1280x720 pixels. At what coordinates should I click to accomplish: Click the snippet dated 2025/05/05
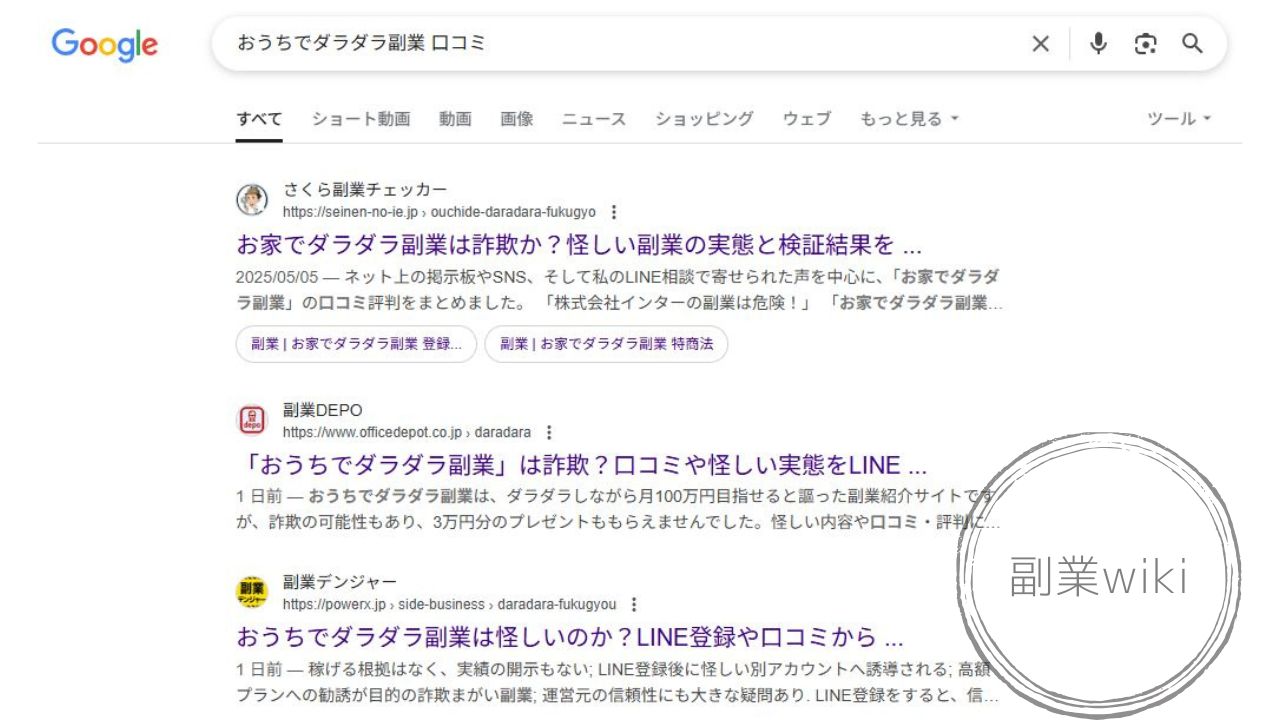(619, 290)
